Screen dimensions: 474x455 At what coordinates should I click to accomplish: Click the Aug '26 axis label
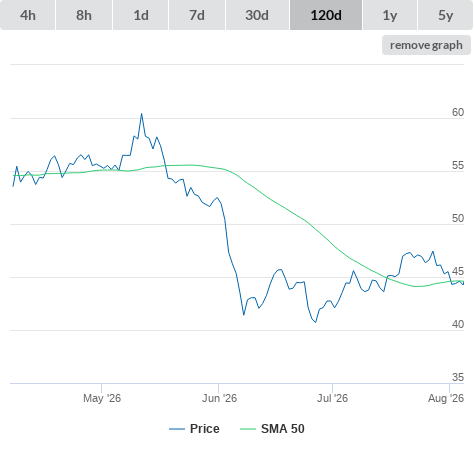(x=446, y=398)
